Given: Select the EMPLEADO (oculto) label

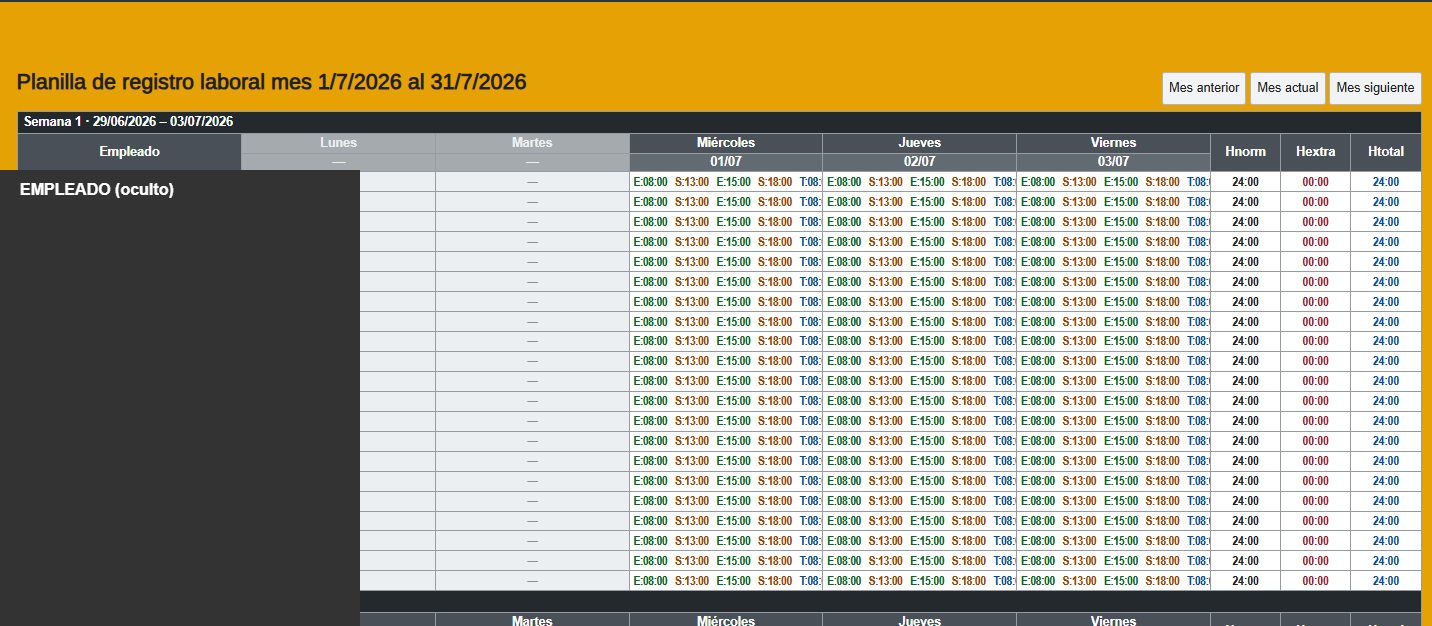Looking at the screenshot, I should pyautogui.click(x=97, y=190).
